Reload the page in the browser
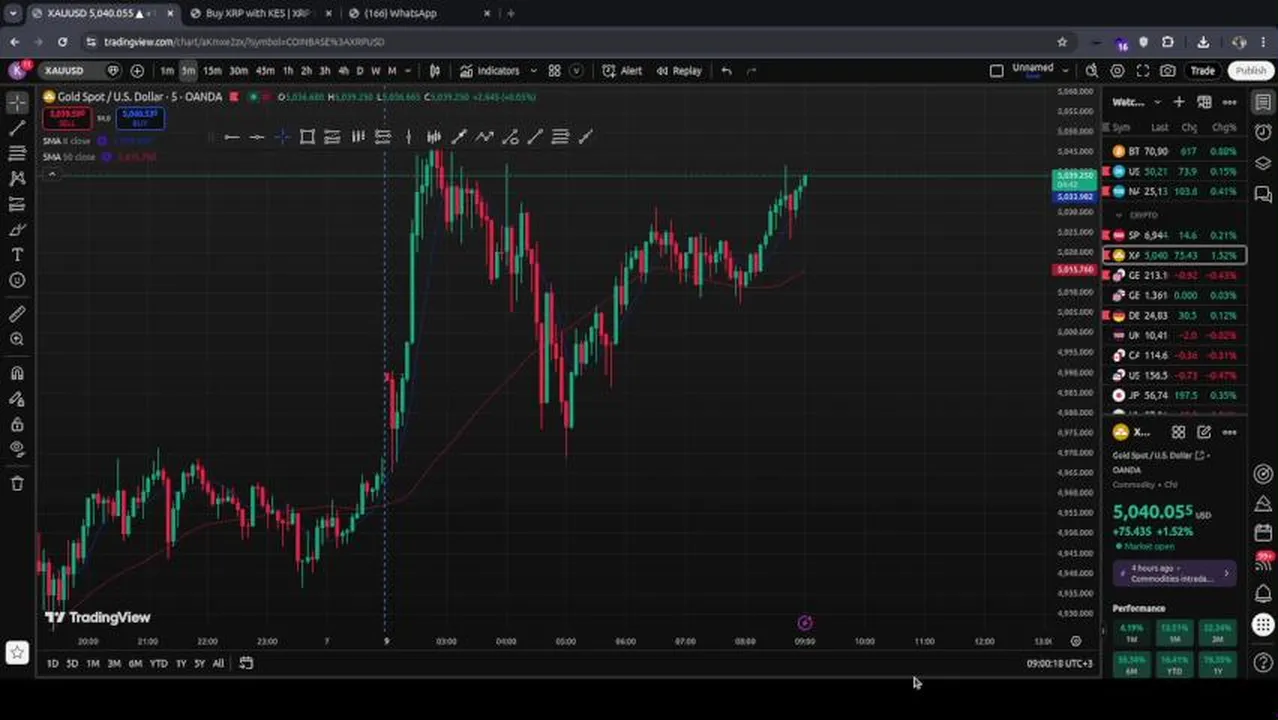This screenshot has height=720, width=1278. [x=63, y=42]
